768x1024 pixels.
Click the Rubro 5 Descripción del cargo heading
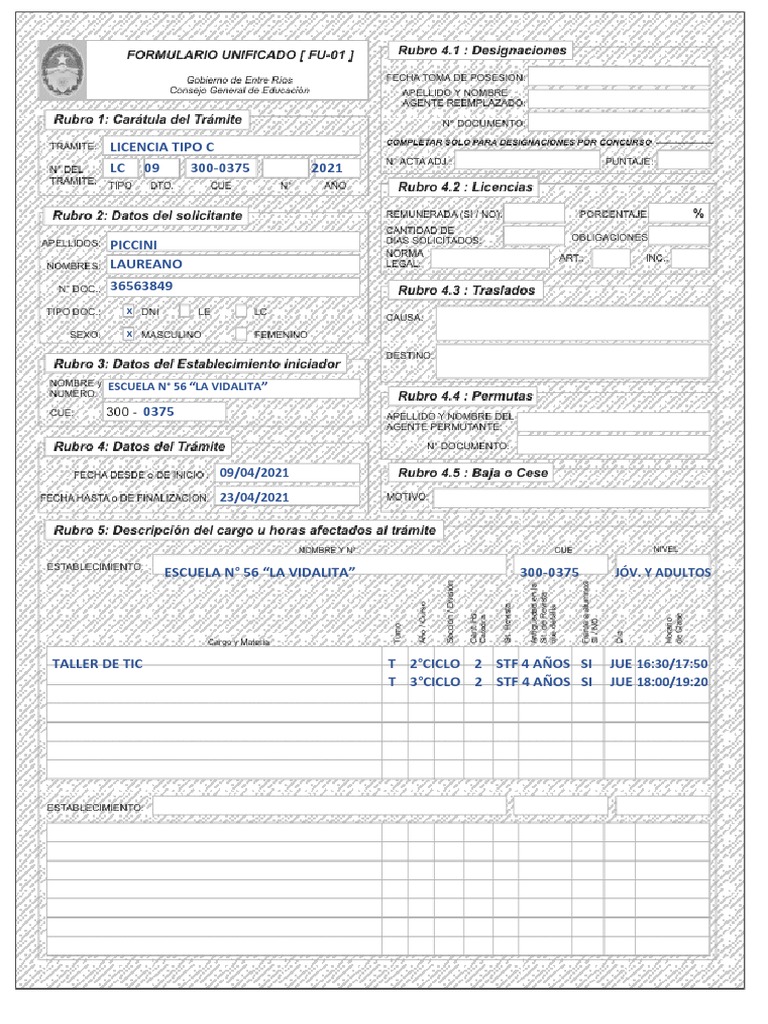[244, 530]
